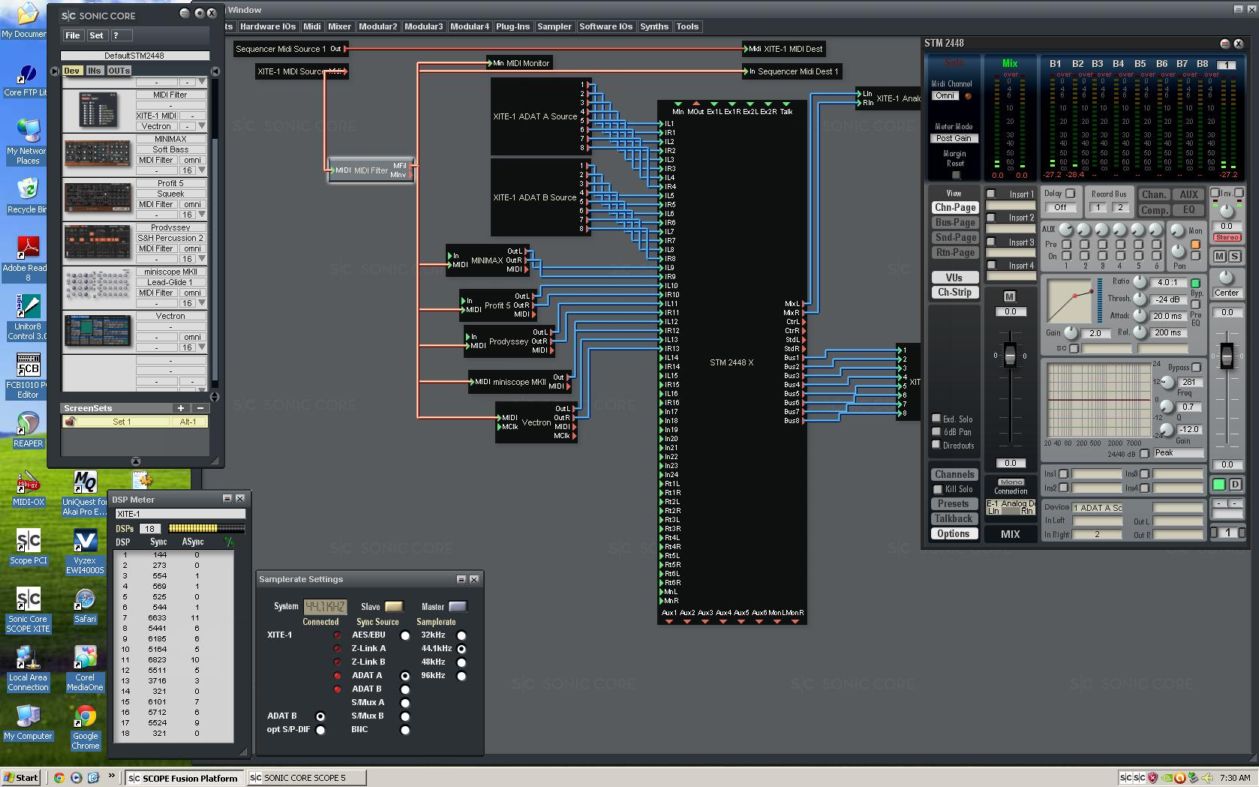
Task: Click the Start button on taskbar
Action: click(21, 778)
